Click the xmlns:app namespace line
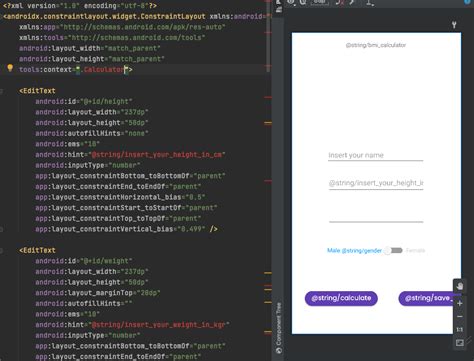Screen dimensions: 474x361 tap(122, 27)
